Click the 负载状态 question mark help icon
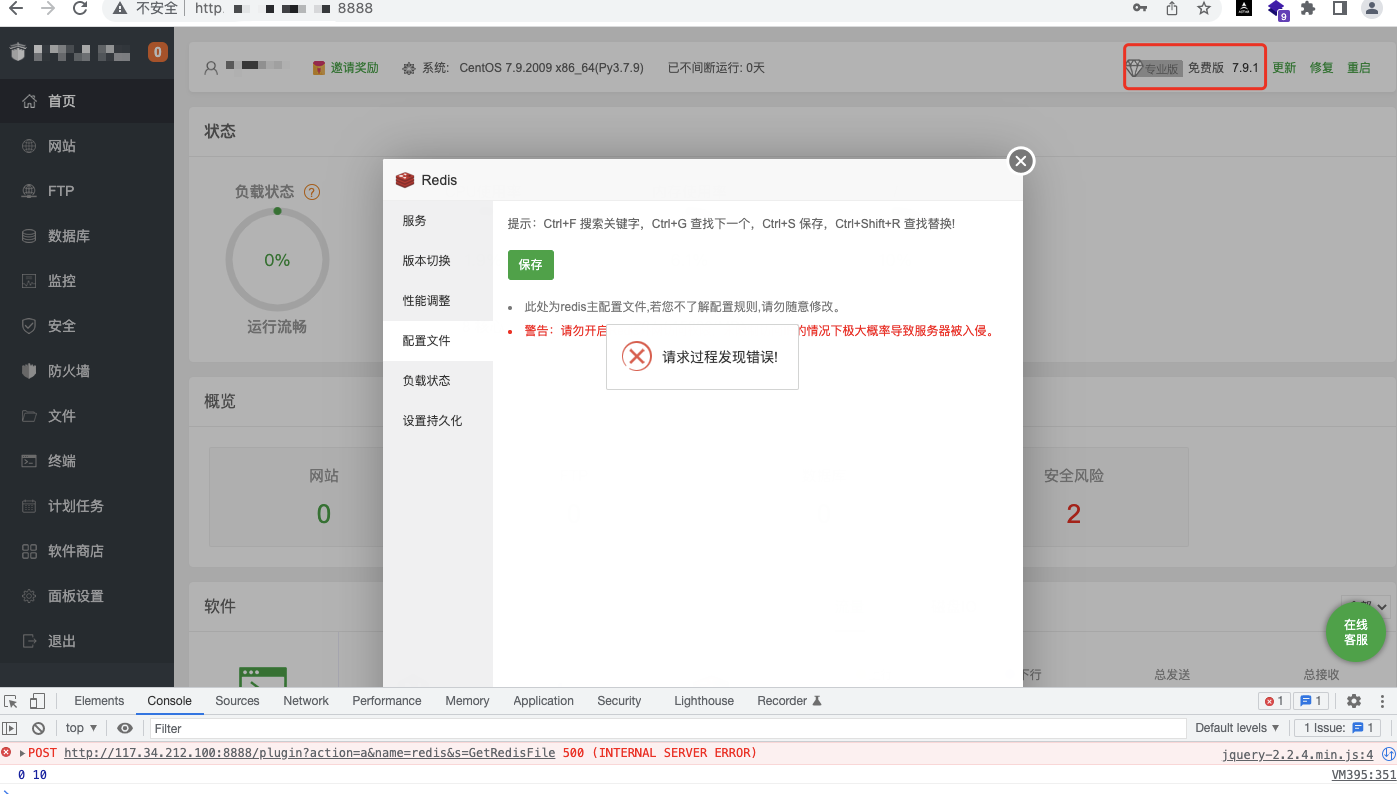This screenshot has width=1397, height=794. tap(312, 192)
